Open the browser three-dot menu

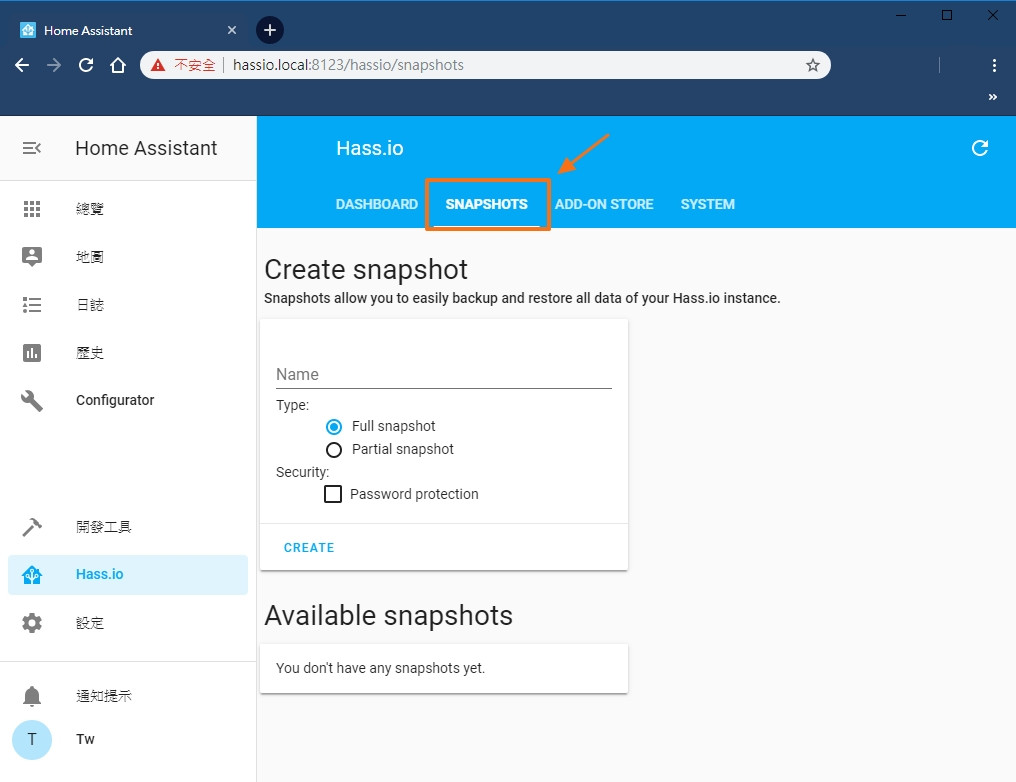994,65
